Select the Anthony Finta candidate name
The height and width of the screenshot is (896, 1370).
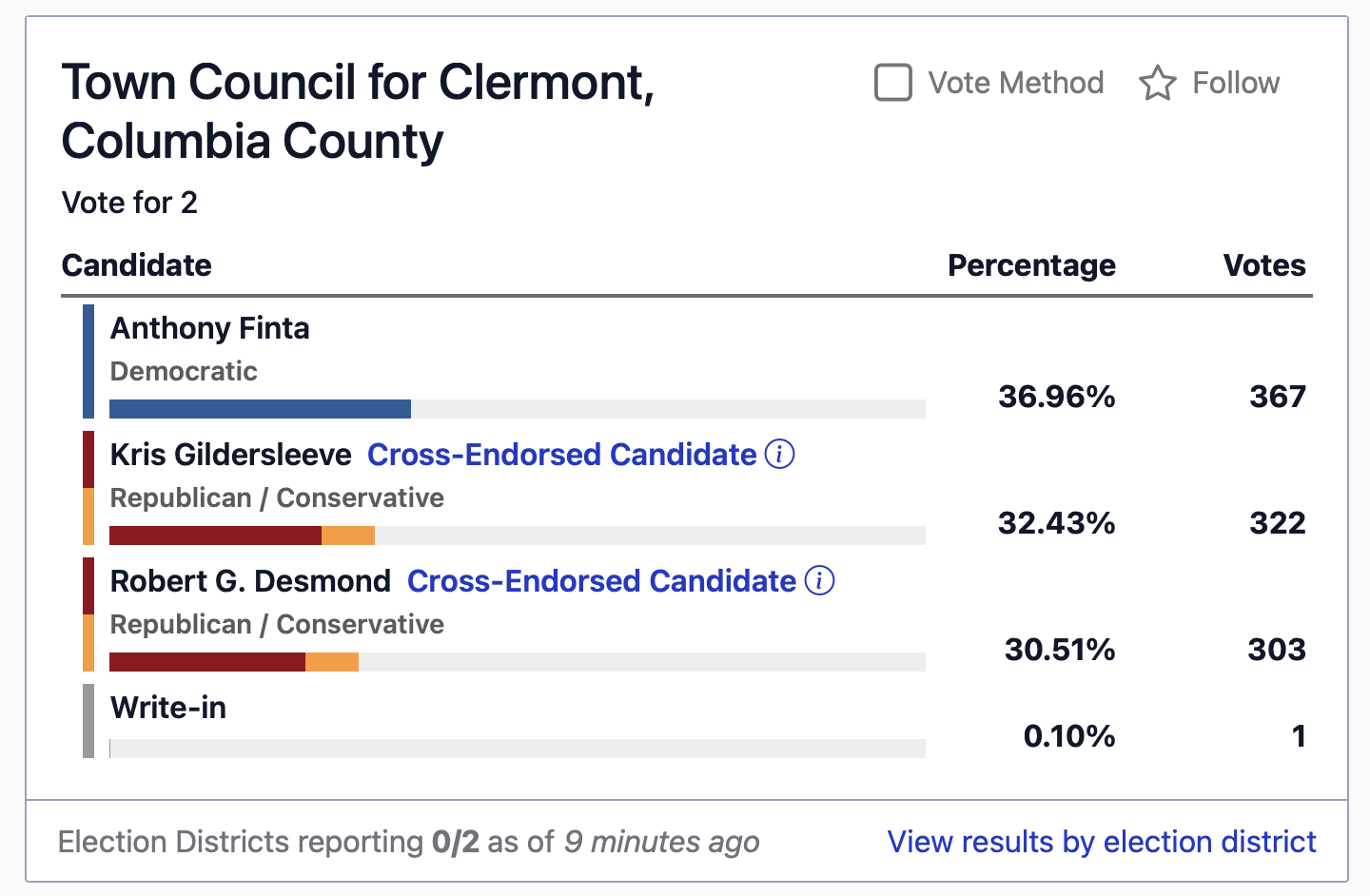tap(210, 328)
